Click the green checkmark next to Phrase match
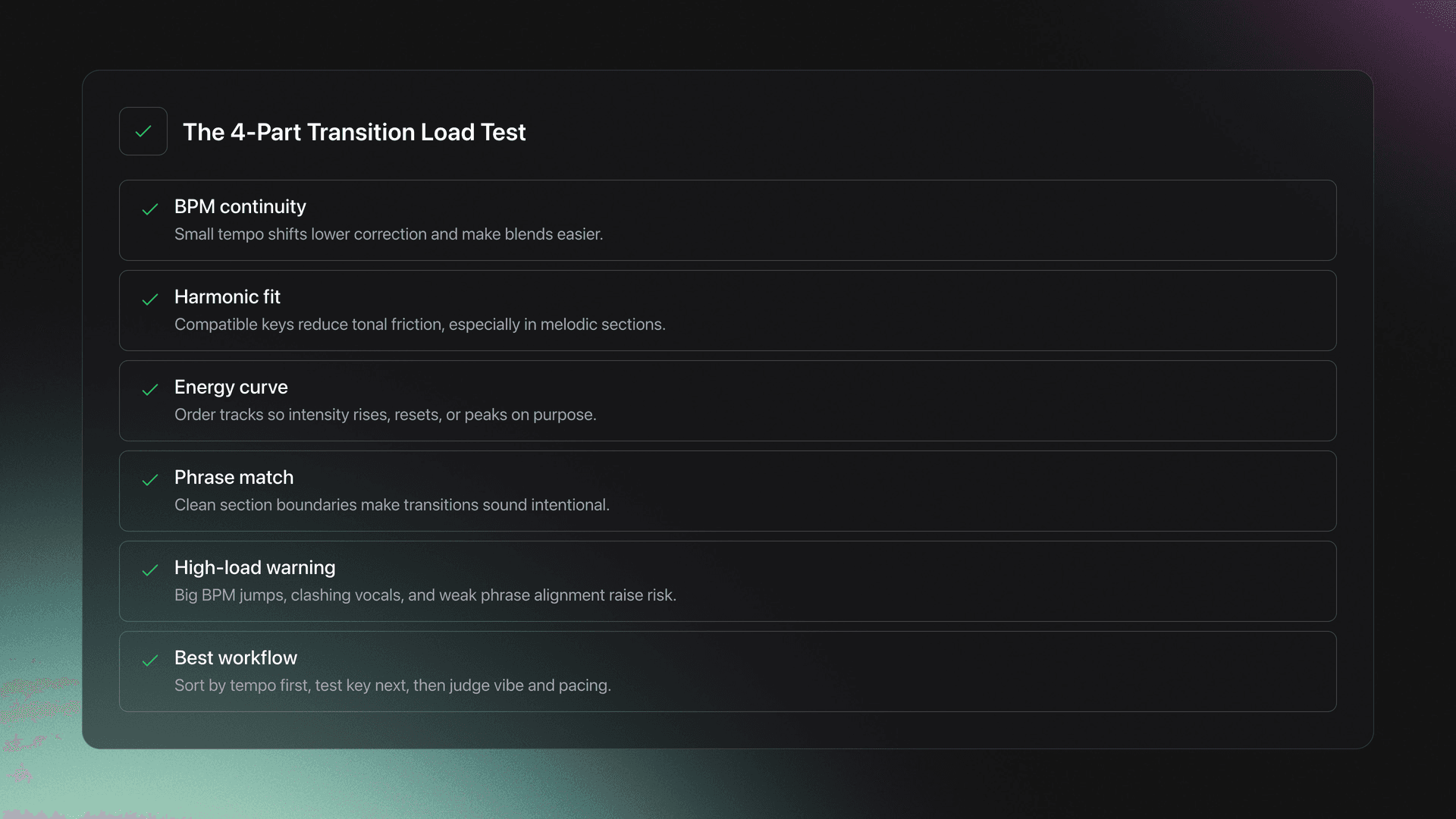The height and width of the screenshot is (819, 1456). click(x=149, y=481)
